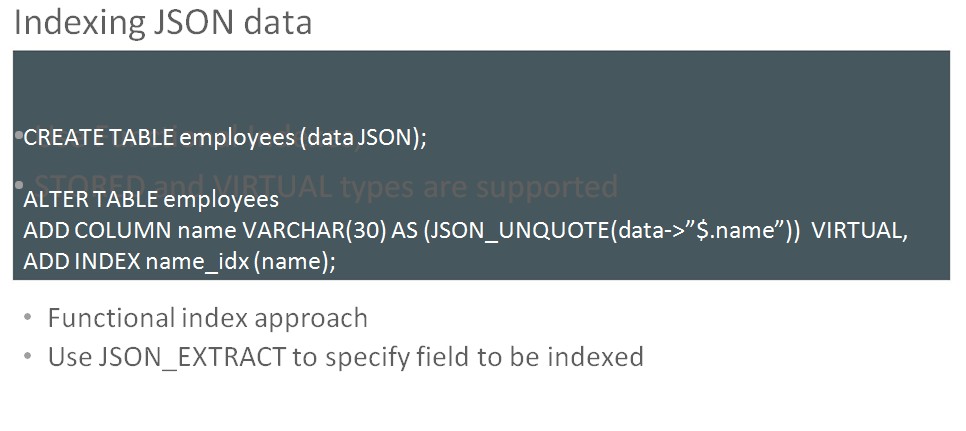Click the ADD COLUMN name code line
The width and height of the screenshot is (966, 431).
click(465, 231)
